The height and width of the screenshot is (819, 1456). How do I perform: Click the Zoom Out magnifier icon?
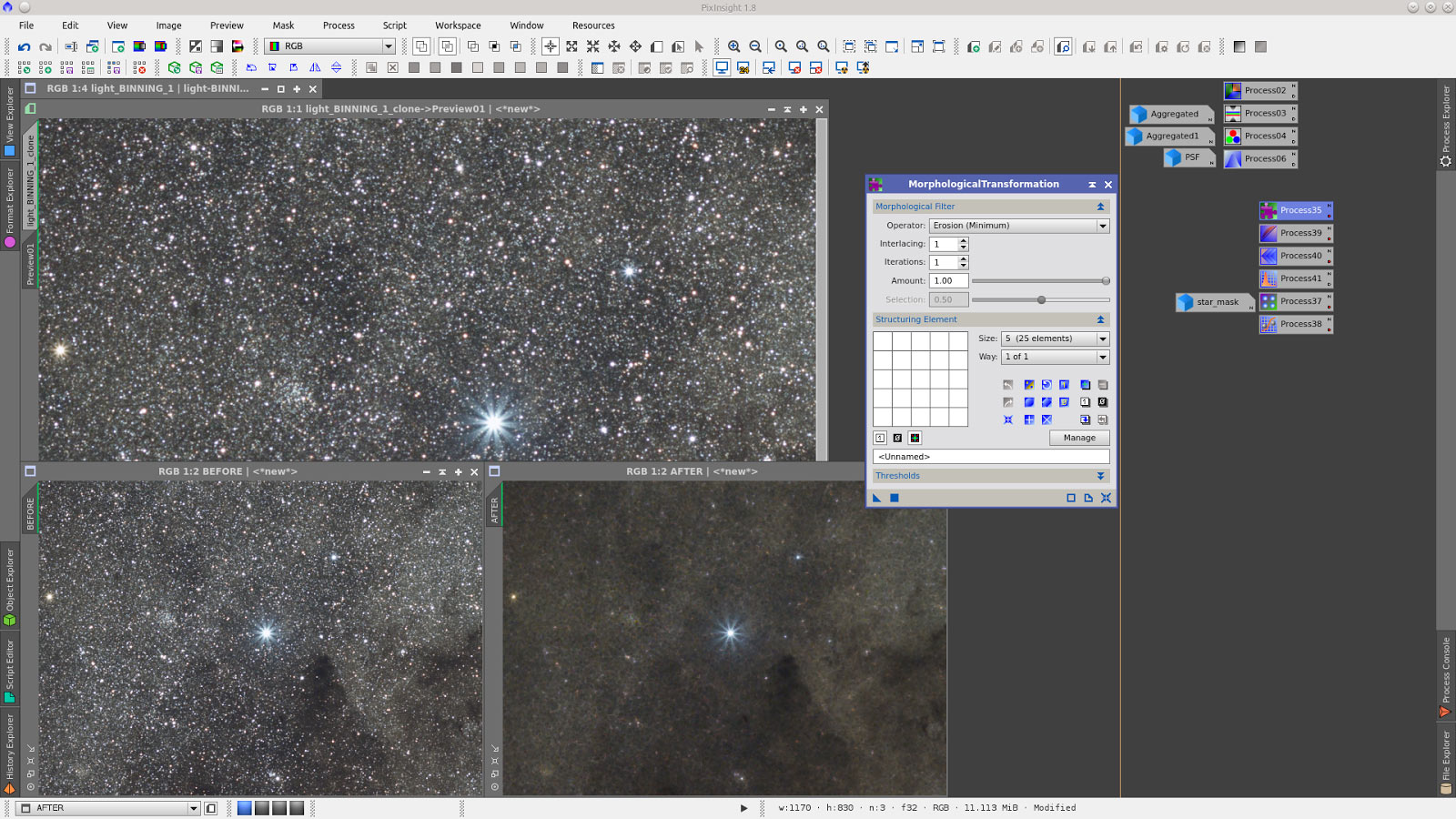pos(755,46)
